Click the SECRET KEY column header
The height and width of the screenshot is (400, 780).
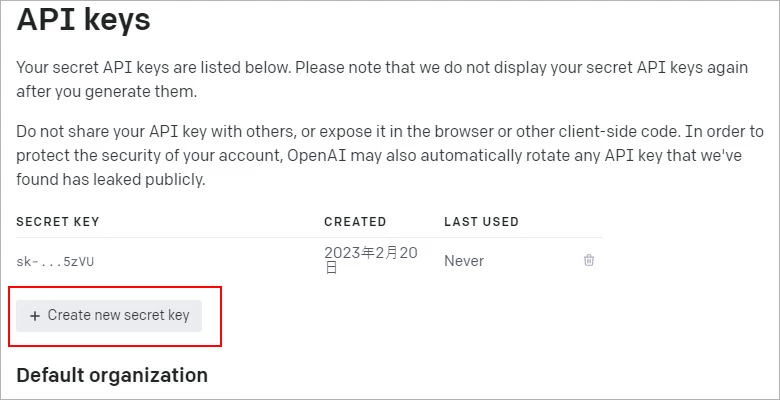(x=58, y=221)
